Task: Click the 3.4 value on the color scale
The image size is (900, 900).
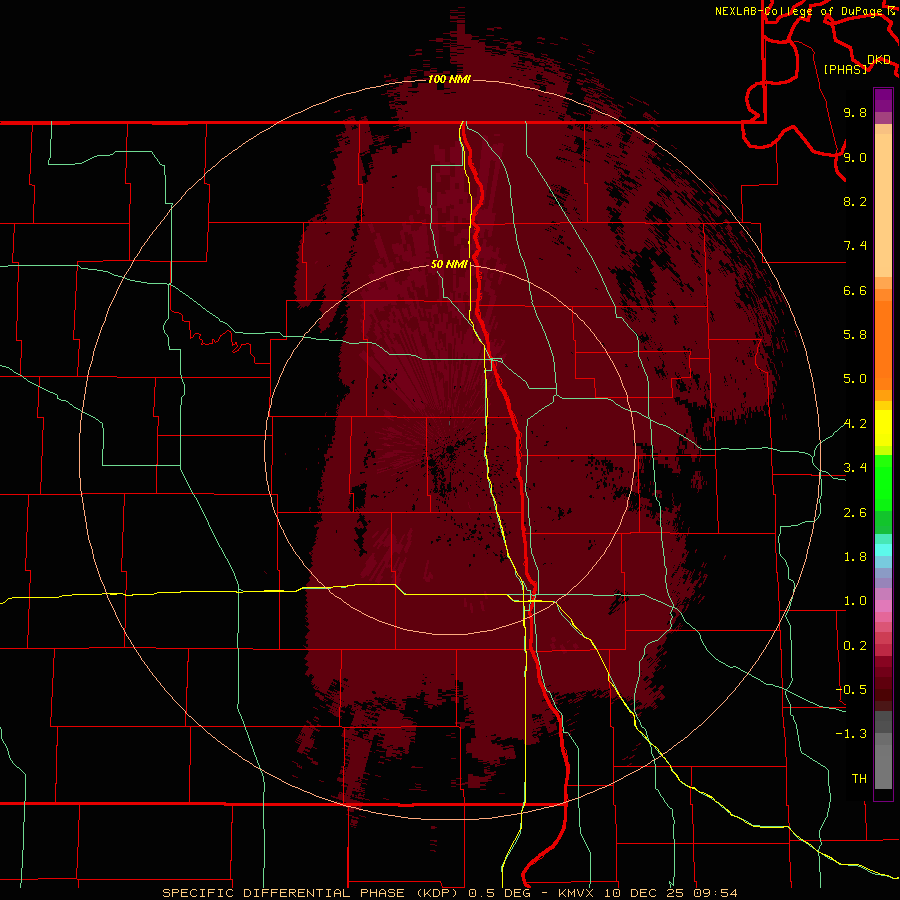Action: click(855, 468)
